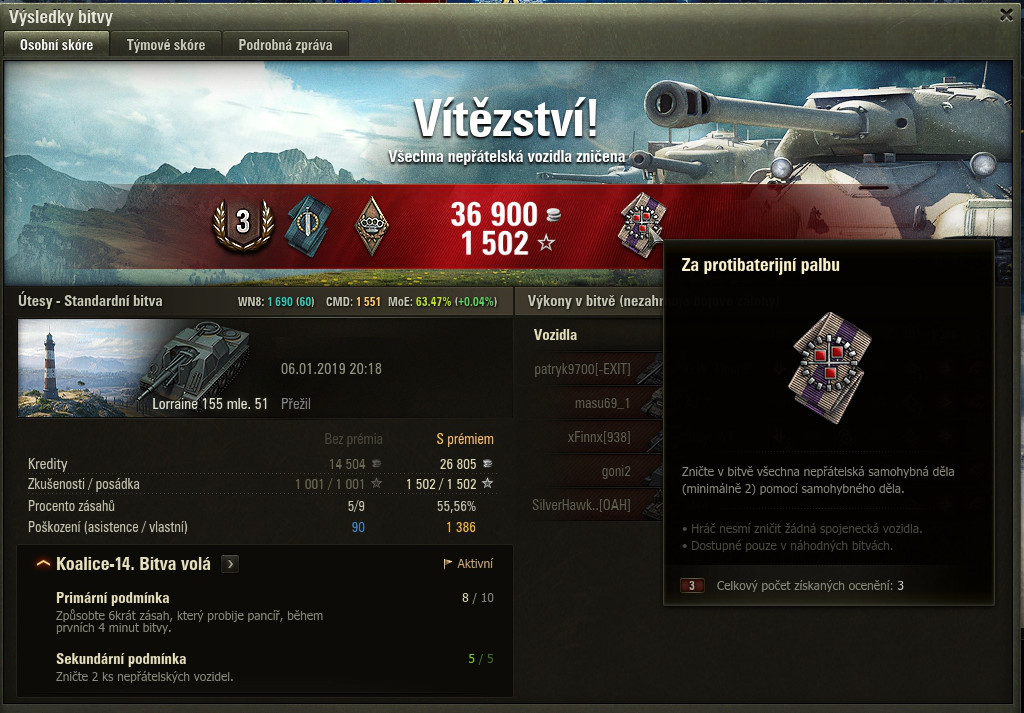Collapse the Koalice-14 mission section
The image size is (1024, 713).
point(43,563)
